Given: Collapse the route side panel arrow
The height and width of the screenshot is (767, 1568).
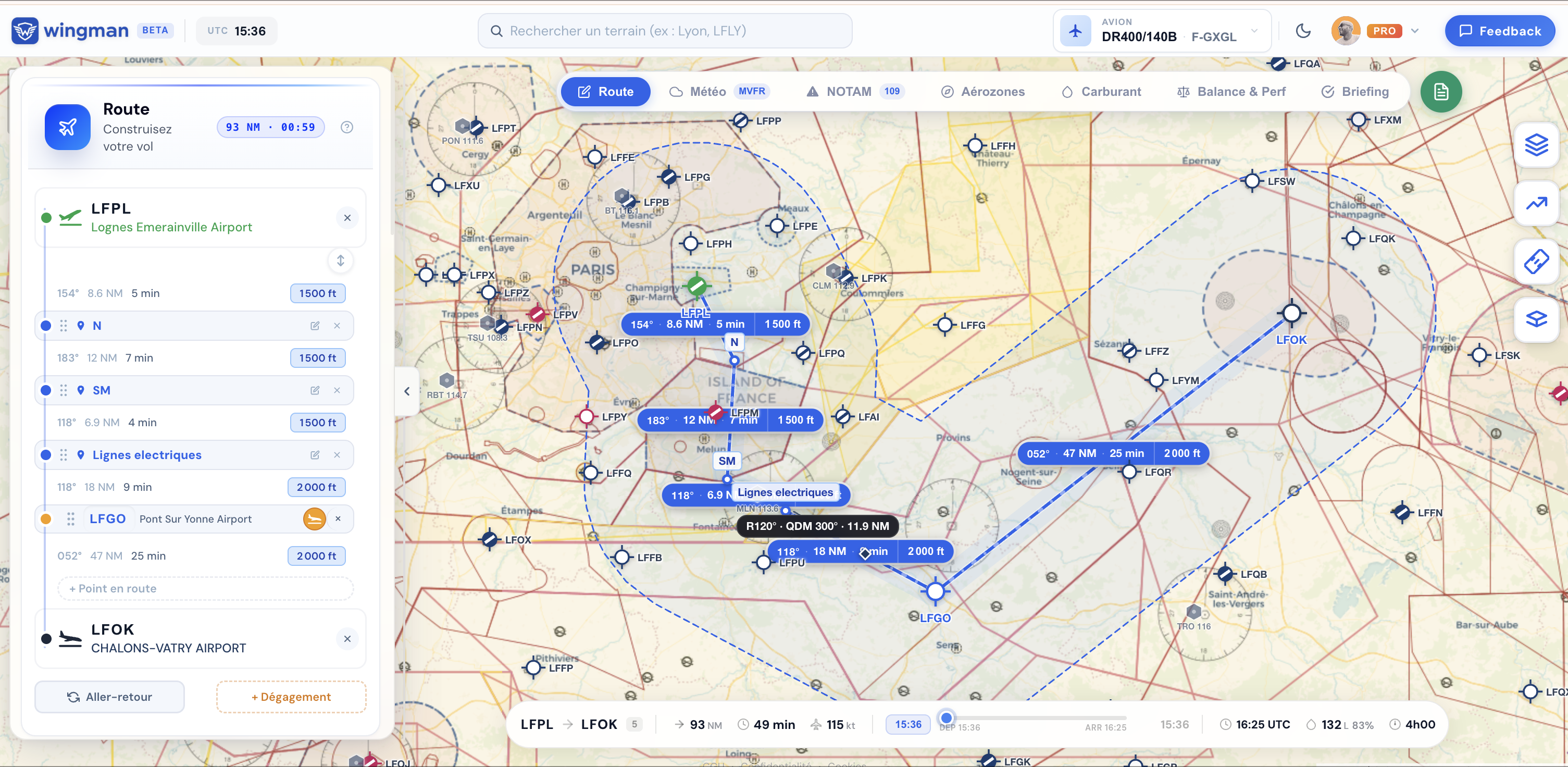Looking at the screenshot, I should click(x=407, y=391).
